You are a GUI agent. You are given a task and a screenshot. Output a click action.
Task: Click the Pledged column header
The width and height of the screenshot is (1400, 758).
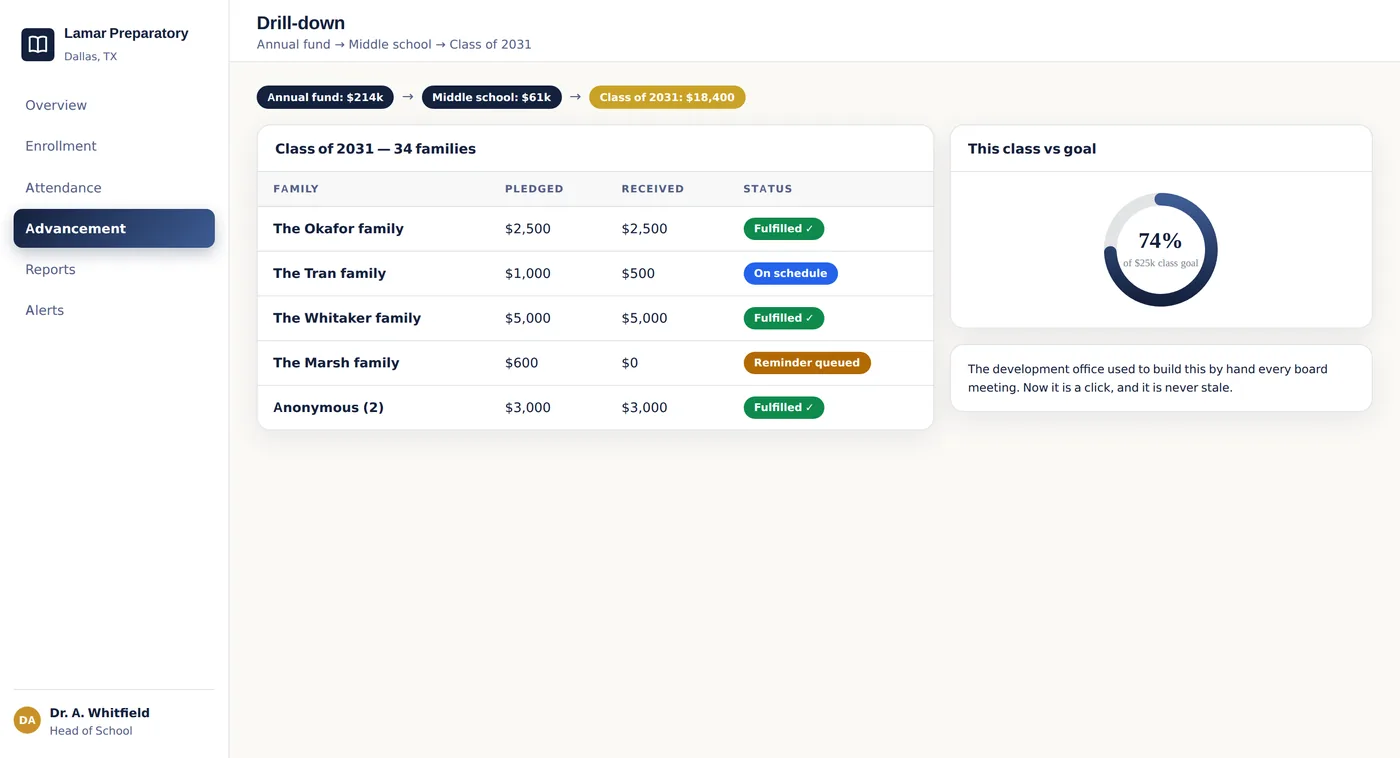[x=534, y=189]
